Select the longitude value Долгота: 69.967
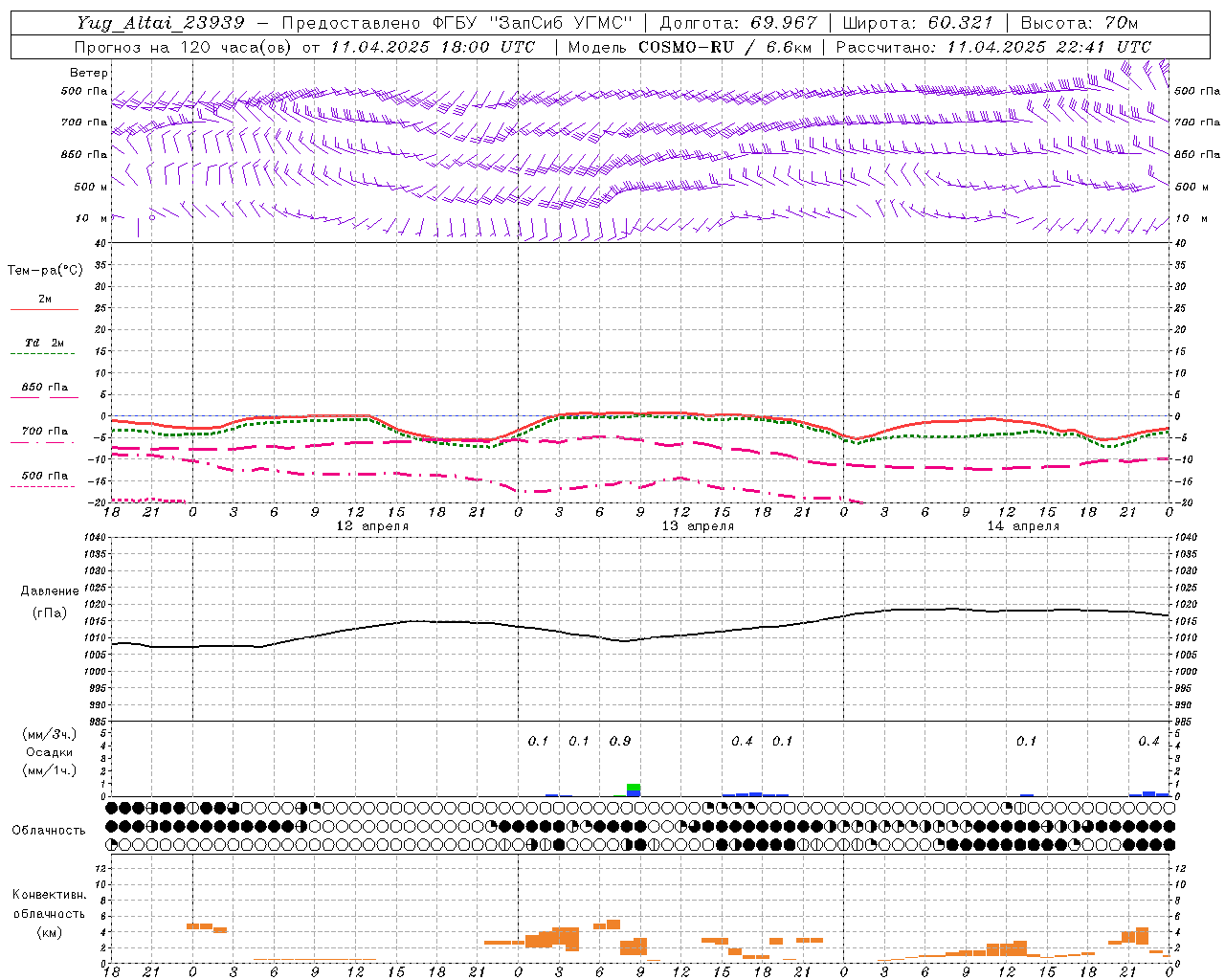1225x980 pixels. pos(738,23)
